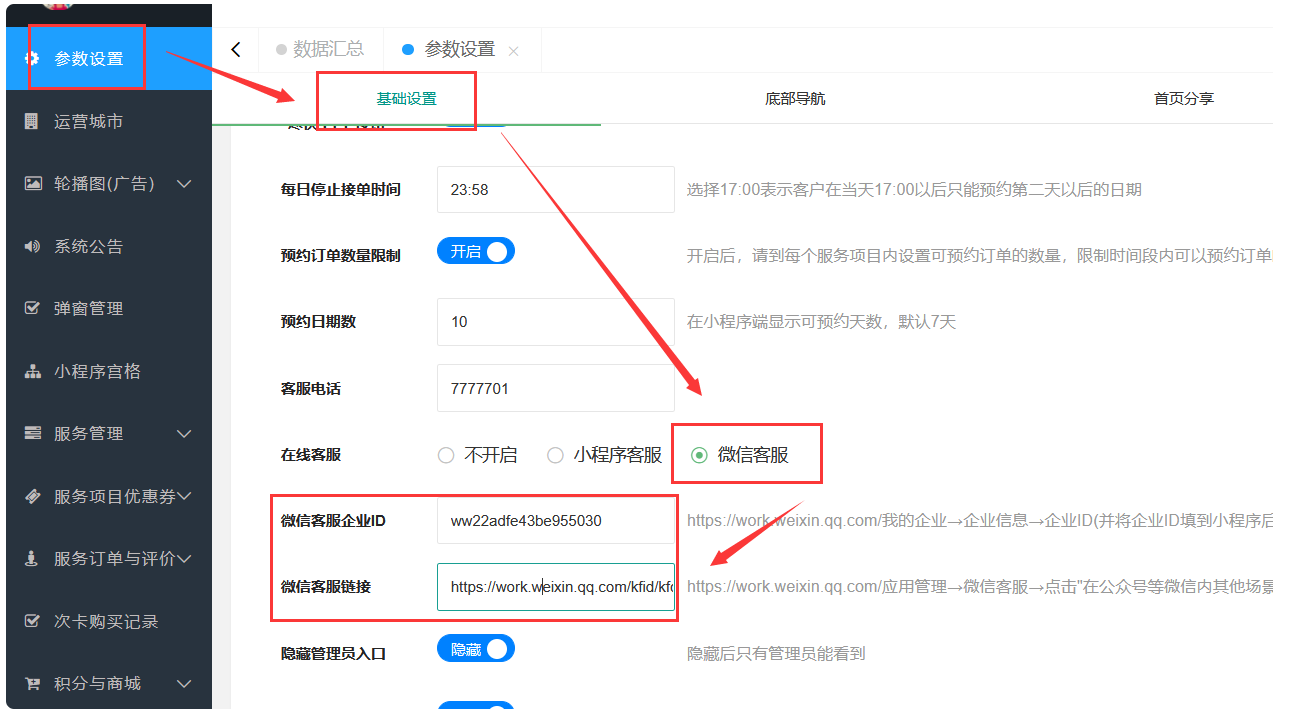Screen dimensions: 1308x710
Task: Open the 底部导航 settings tab
Action: pos(795,99)
